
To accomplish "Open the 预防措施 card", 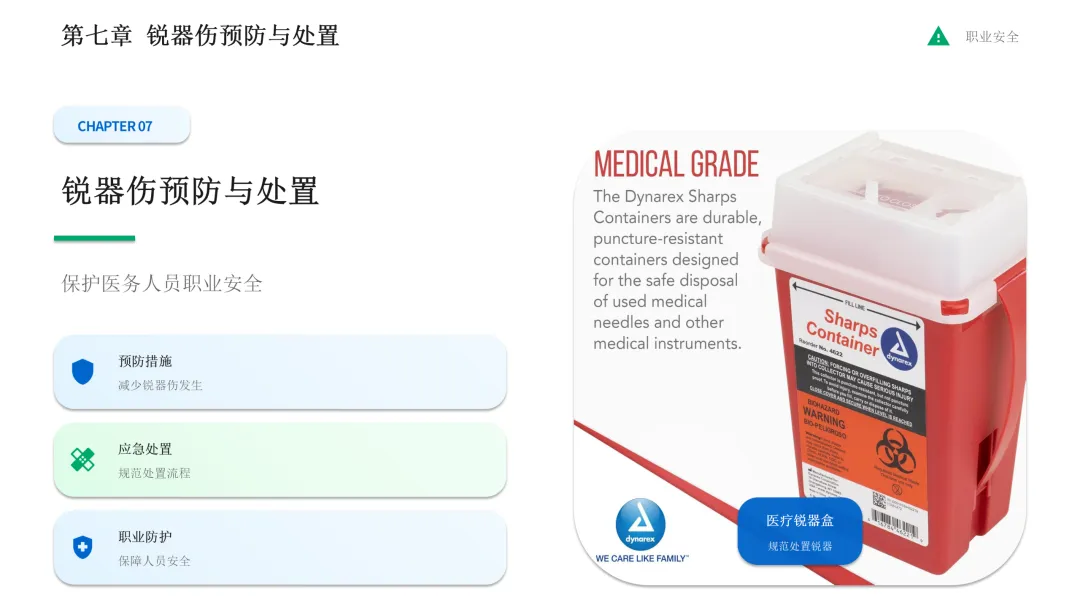I will coord(280,372).
